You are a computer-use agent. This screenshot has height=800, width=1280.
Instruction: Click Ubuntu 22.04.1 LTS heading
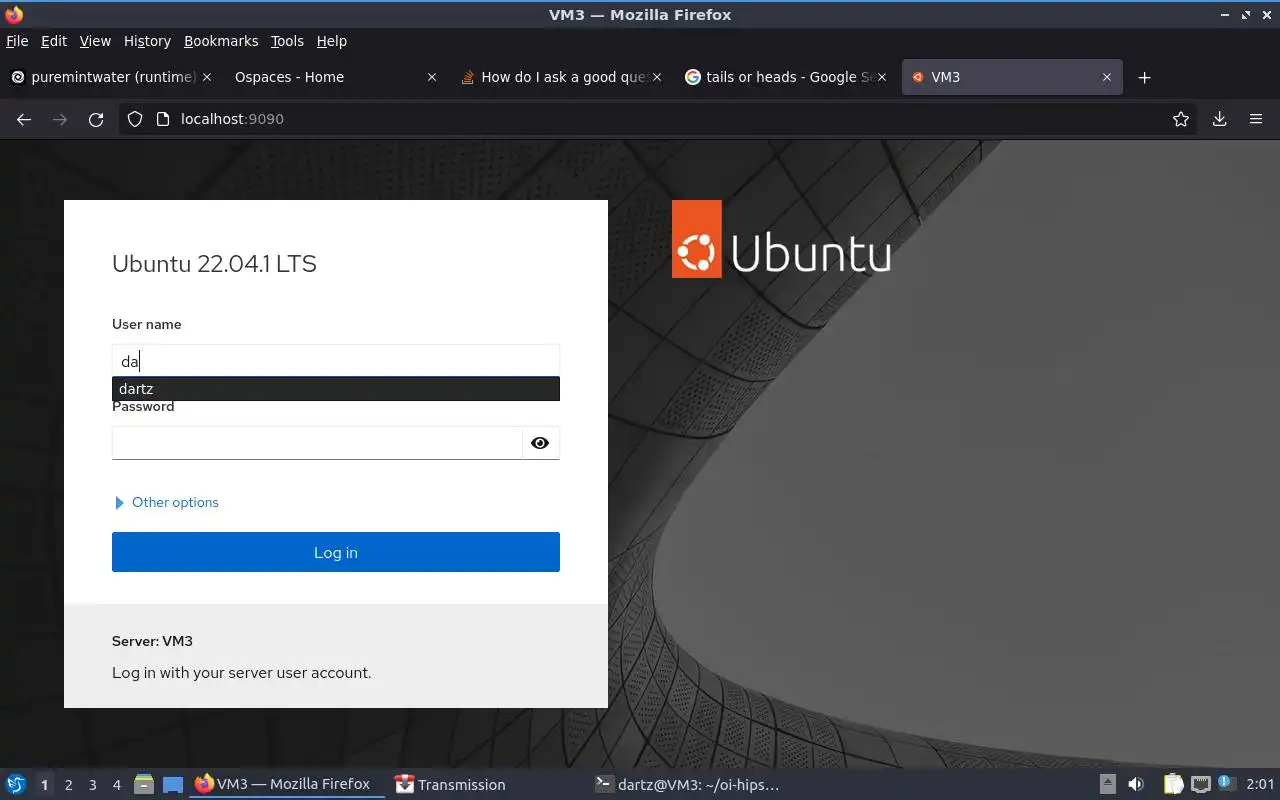click(x=214, y=264)
